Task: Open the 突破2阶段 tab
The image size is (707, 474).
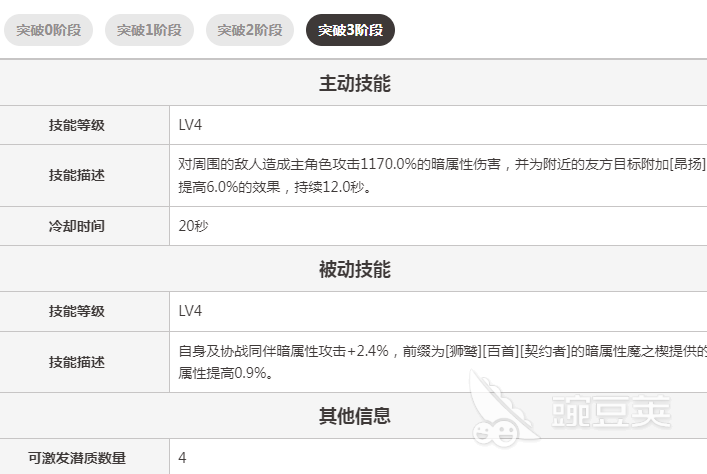Action: [x=249, y=30]
